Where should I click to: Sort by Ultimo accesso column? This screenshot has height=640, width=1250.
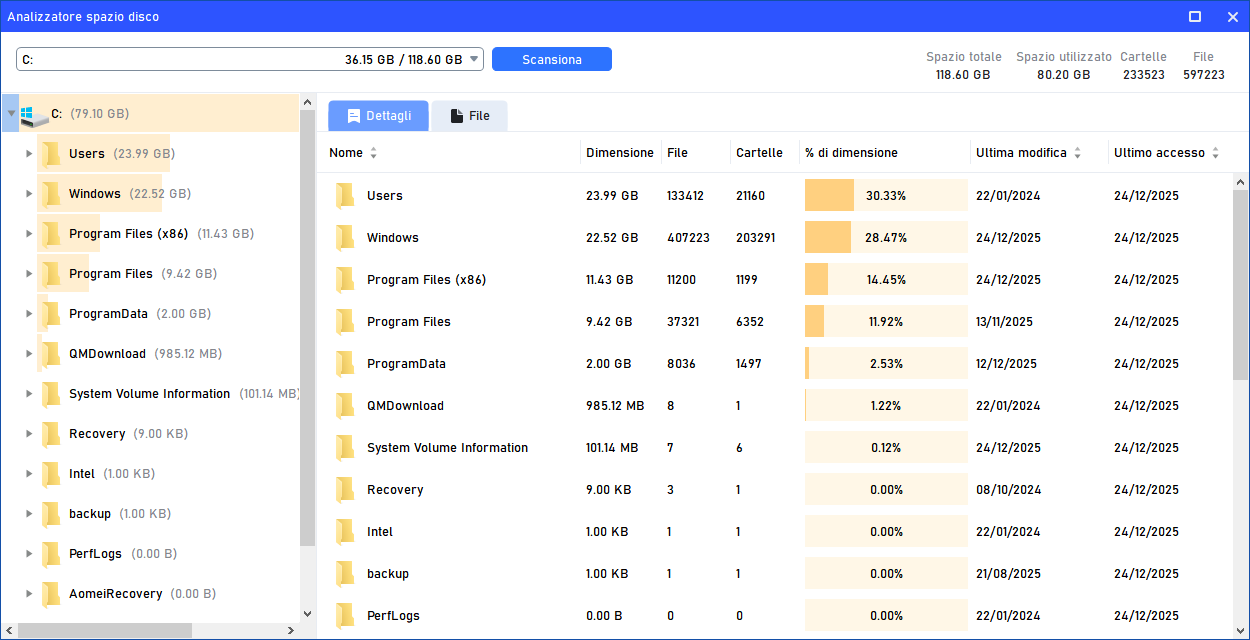[x=1167, y=153]
